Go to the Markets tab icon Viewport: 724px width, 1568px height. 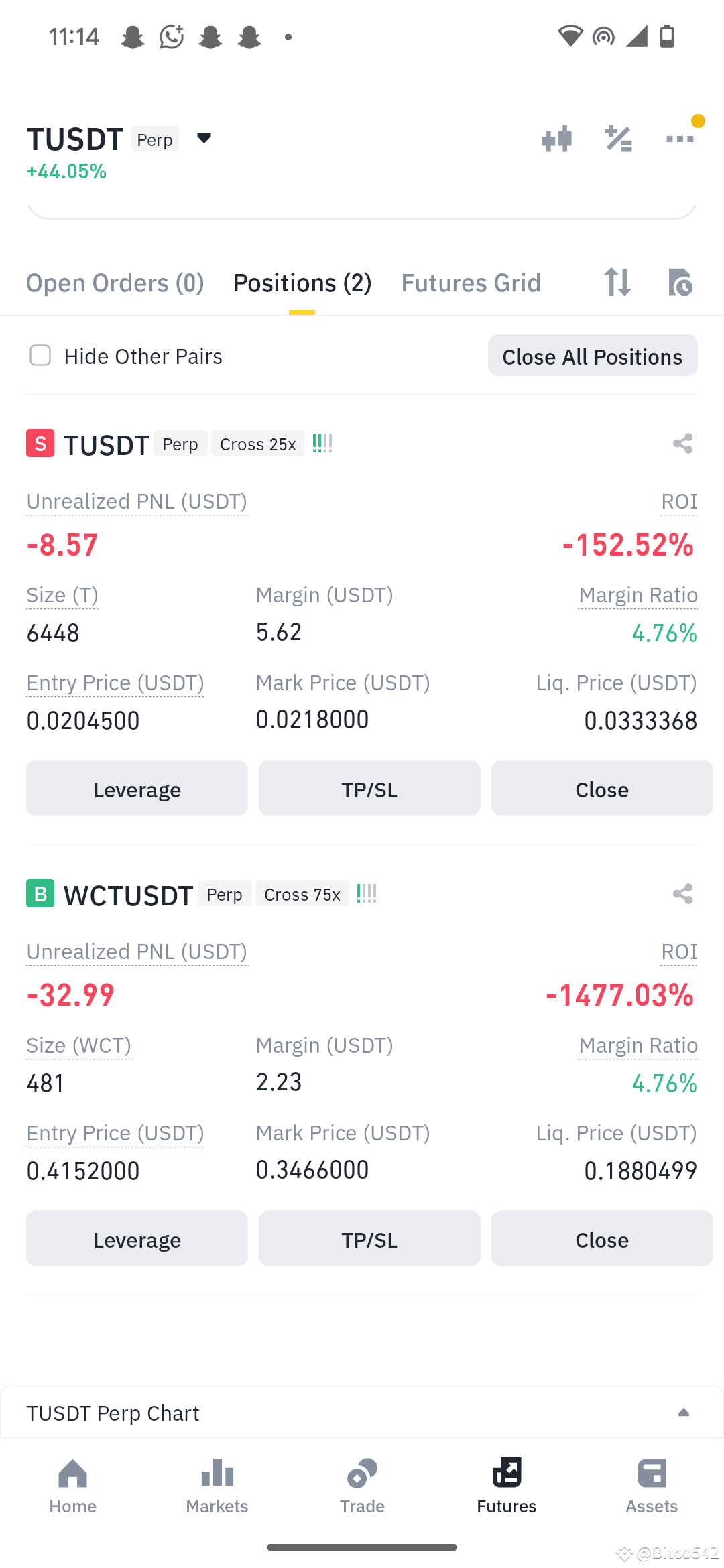[217, 1473]
